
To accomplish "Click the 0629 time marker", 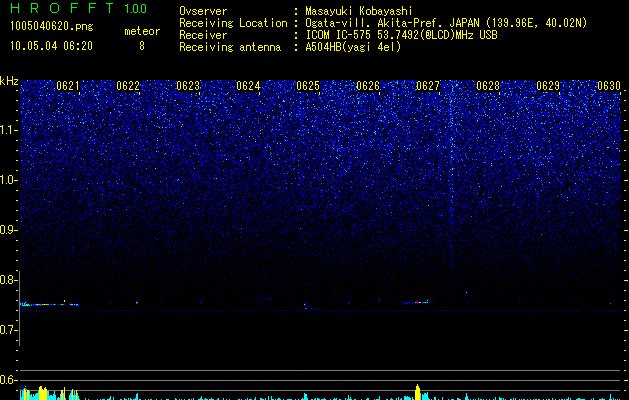I will [x=548, y=85].
